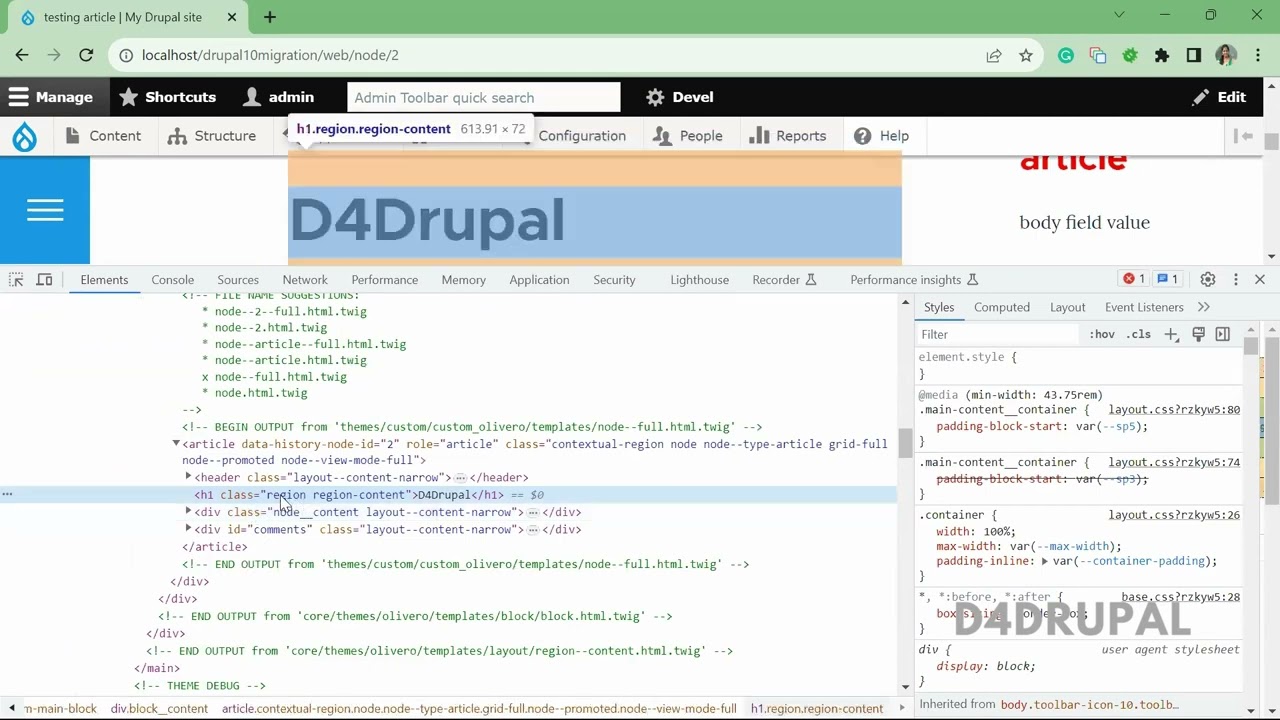Click the browser Back arrow

pyautogui.click(x=22, y=55)
